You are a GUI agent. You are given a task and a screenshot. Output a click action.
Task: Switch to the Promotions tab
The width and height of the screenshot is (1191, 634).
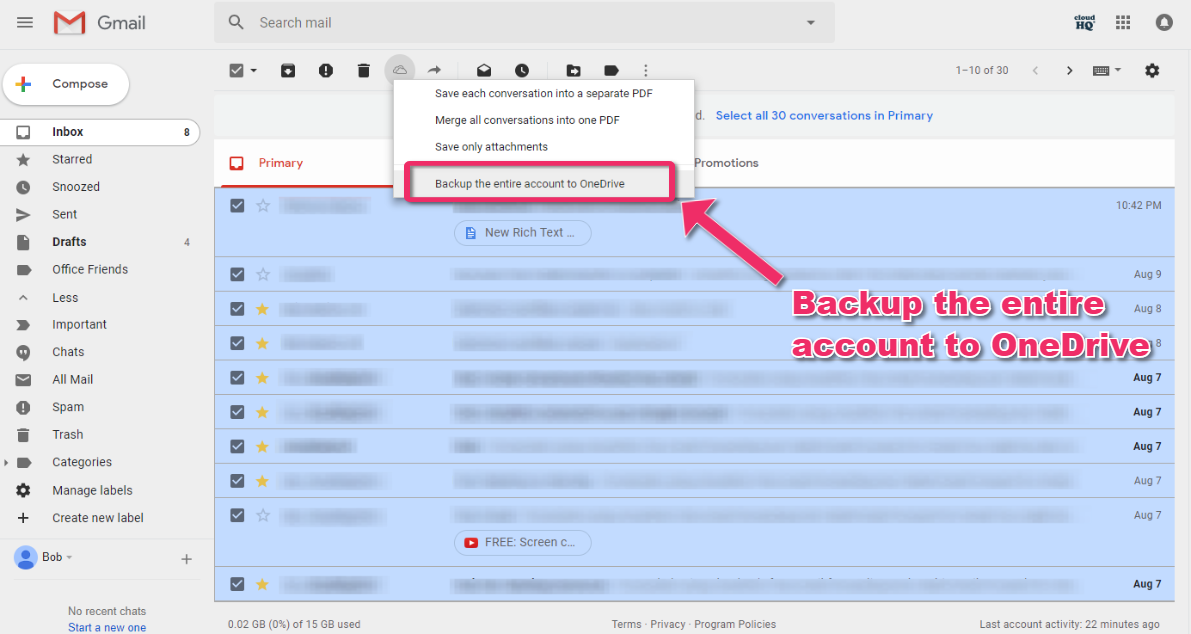[x=726, y=163]
